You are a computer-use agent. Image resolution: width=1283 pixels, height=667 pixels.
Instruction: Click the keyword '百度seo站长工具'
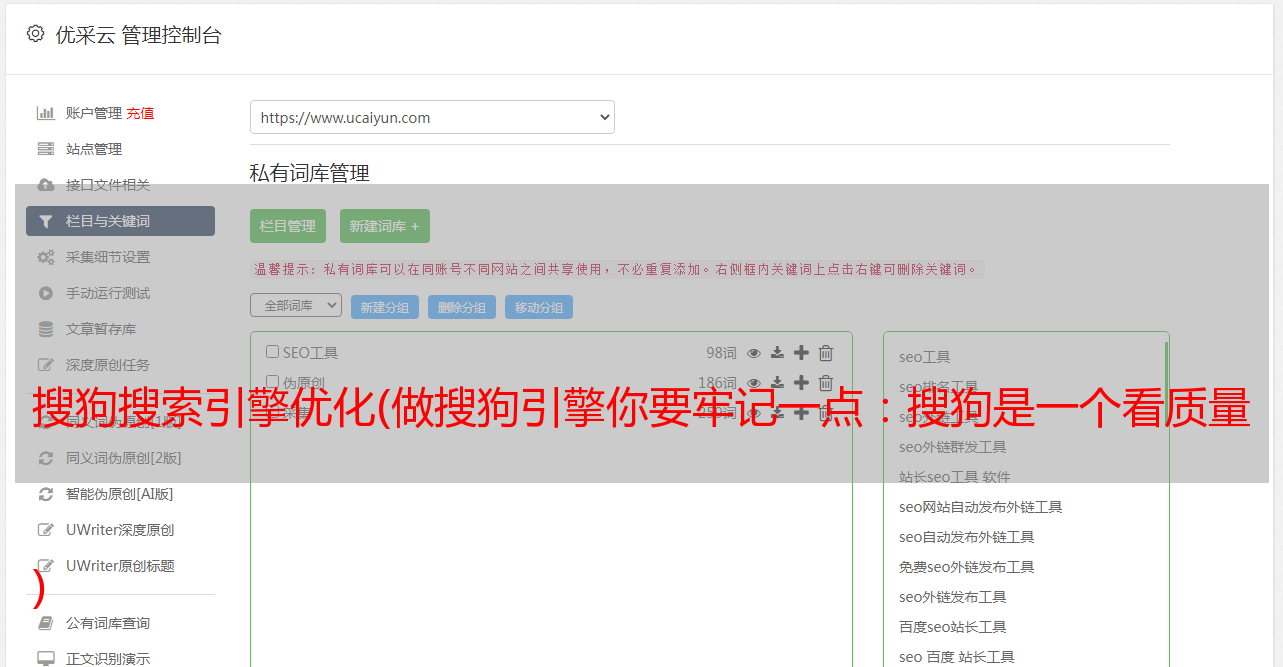pos(953,627)
